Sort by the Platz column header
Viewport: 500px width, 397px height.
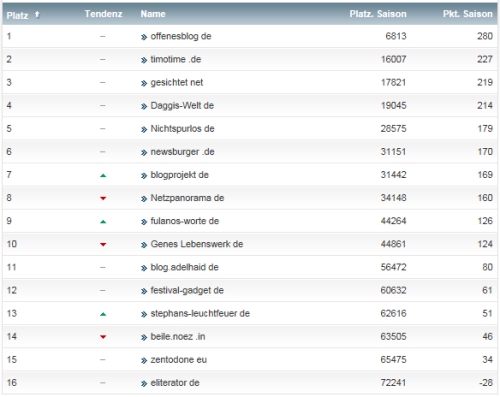pyautogui.click(x=17, y=15)
